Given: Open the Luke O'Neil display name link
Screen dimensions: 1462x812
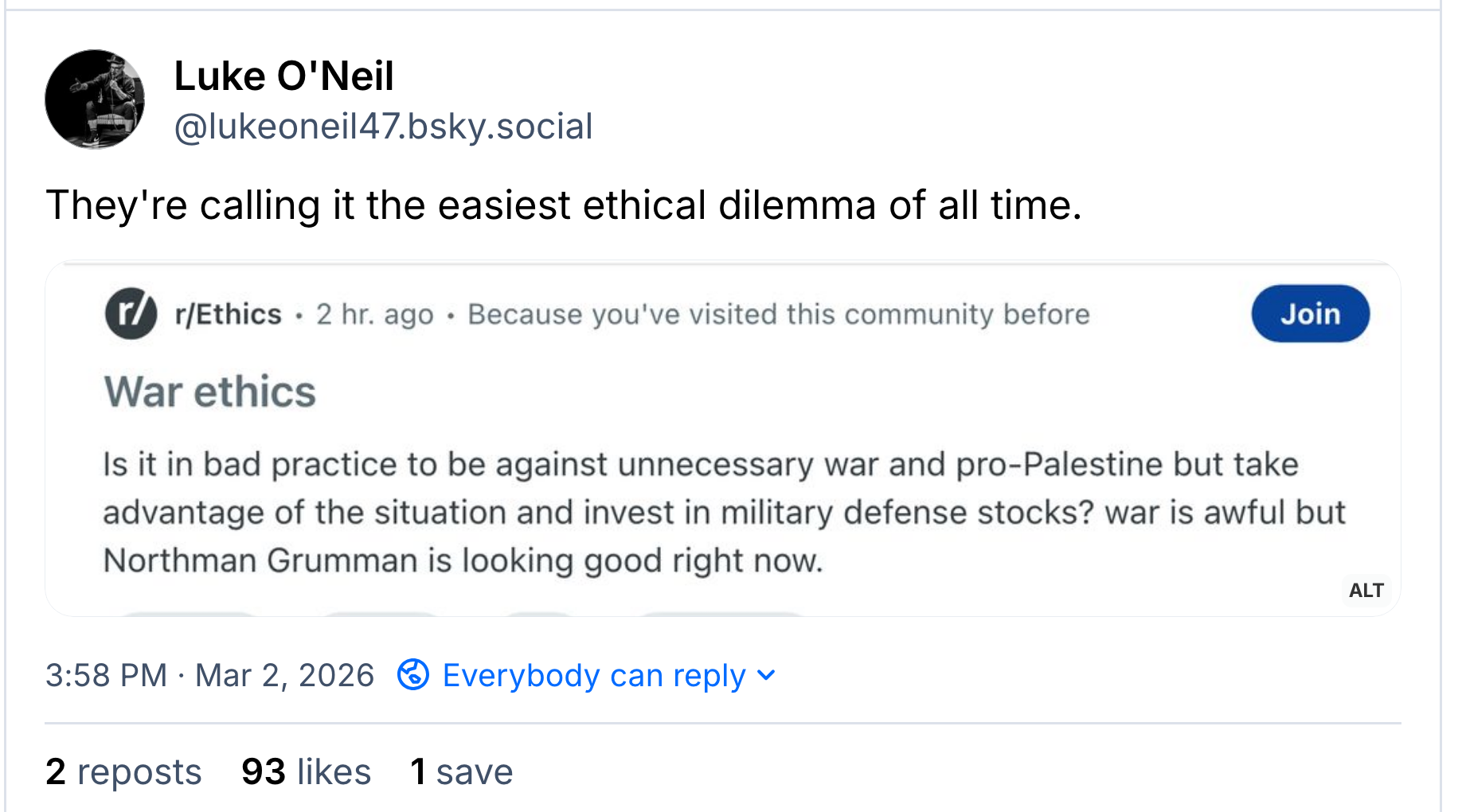Looking at the screenshot, I should [283, 76].
